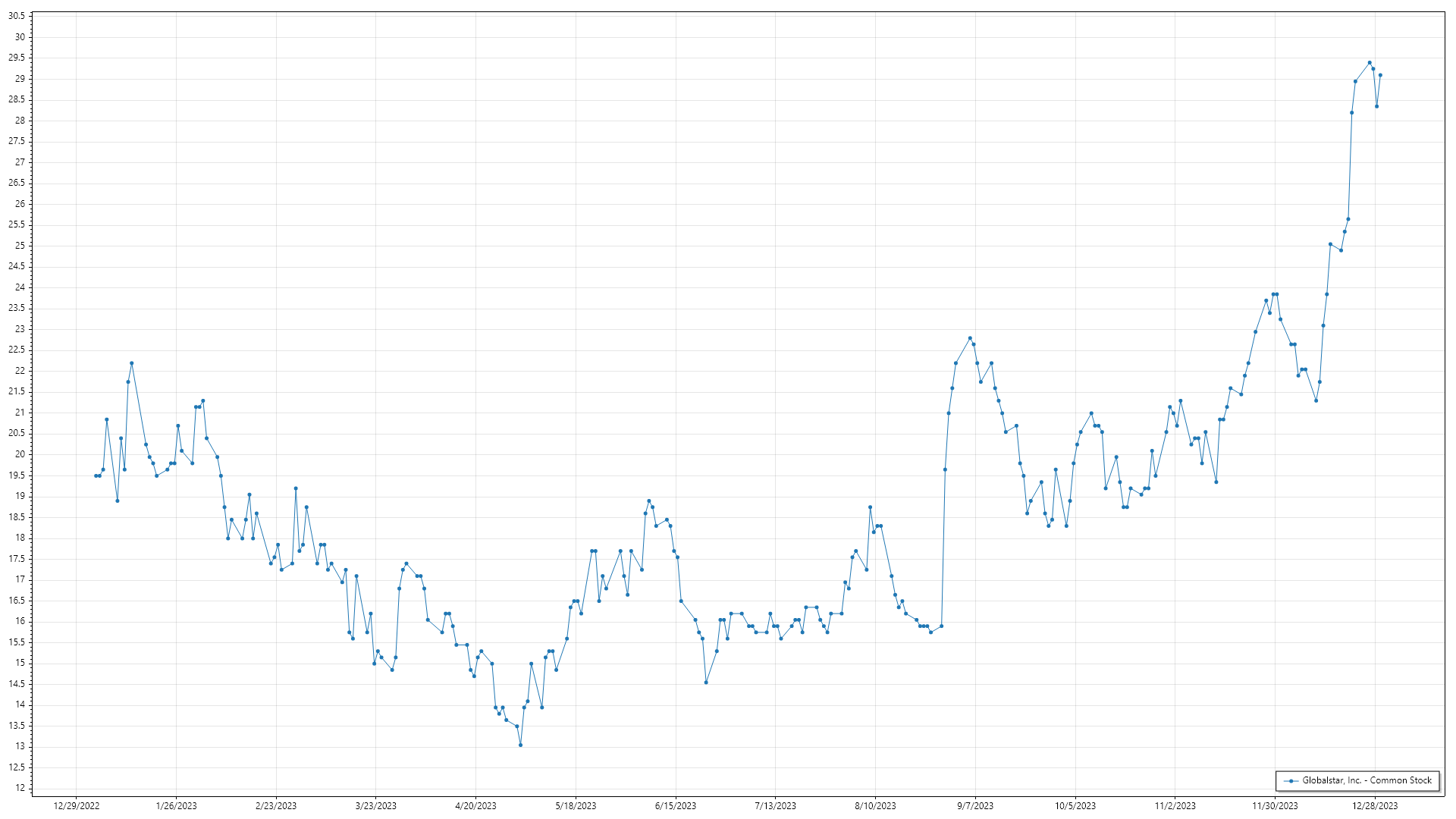The image size is (1456, 819).
Task: Click the 6/15/2023 x-axis date label
Action: (x=675, y=806)
